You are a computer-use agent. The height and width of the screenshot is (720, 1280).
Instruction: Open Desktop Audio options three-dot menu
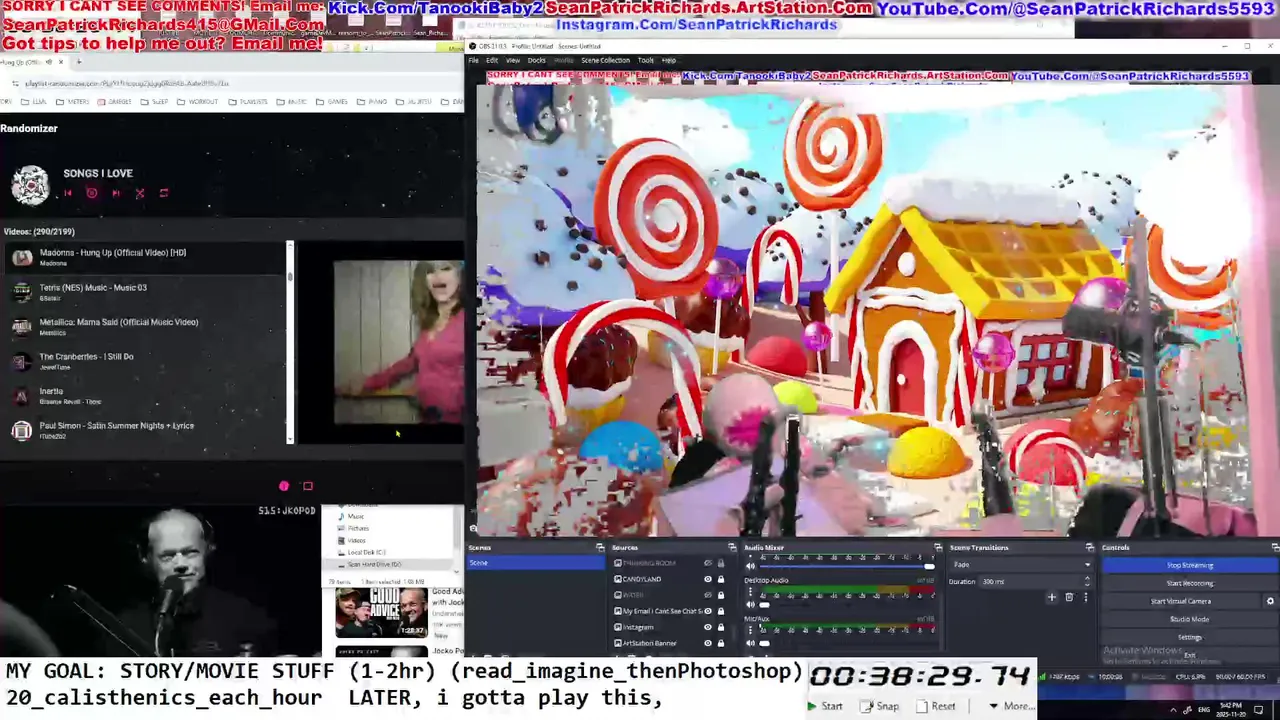pos(751,593)
